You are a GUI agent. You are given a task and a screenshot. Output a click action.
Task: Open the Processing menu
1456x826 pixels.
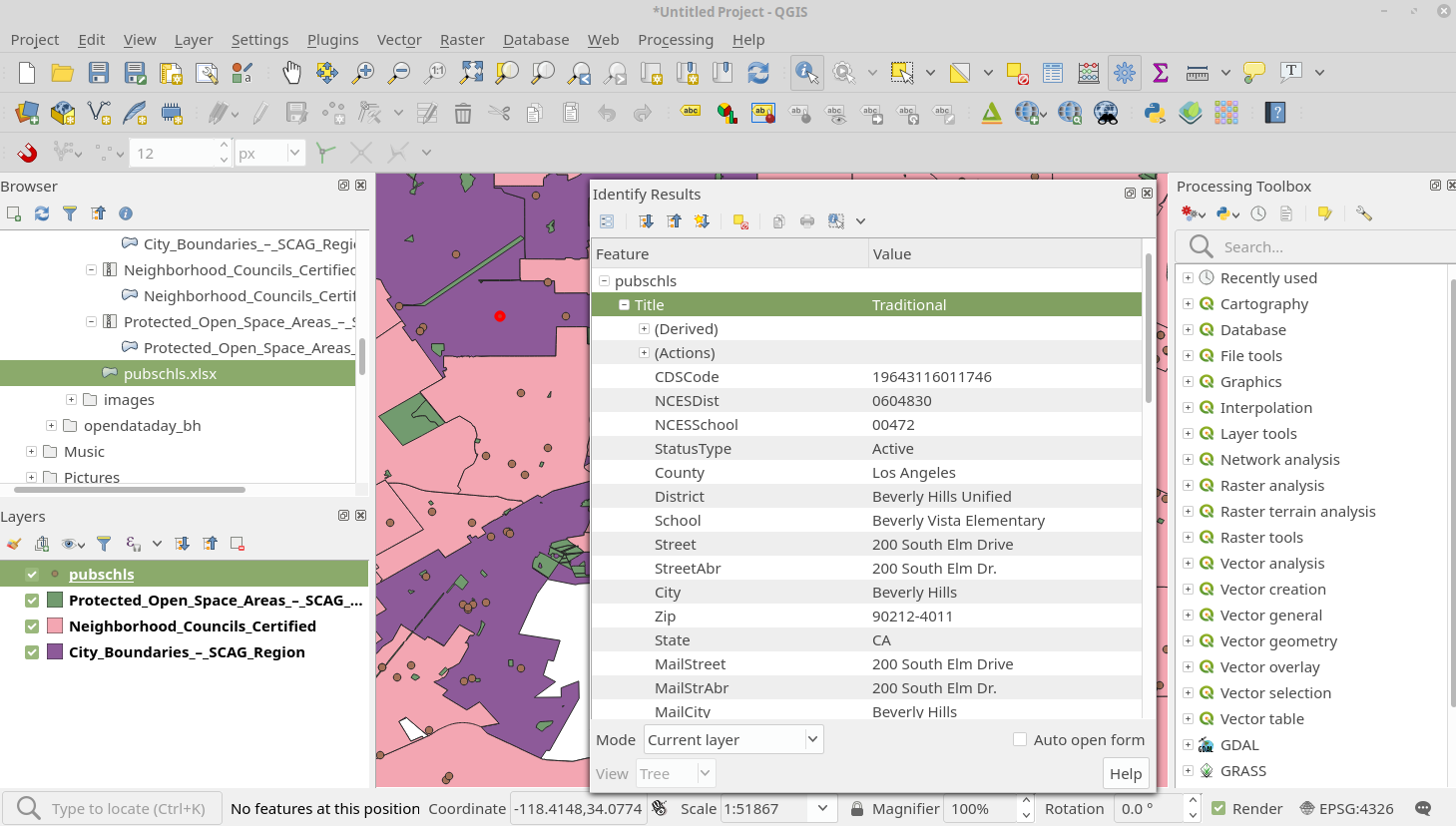(676, 40)
